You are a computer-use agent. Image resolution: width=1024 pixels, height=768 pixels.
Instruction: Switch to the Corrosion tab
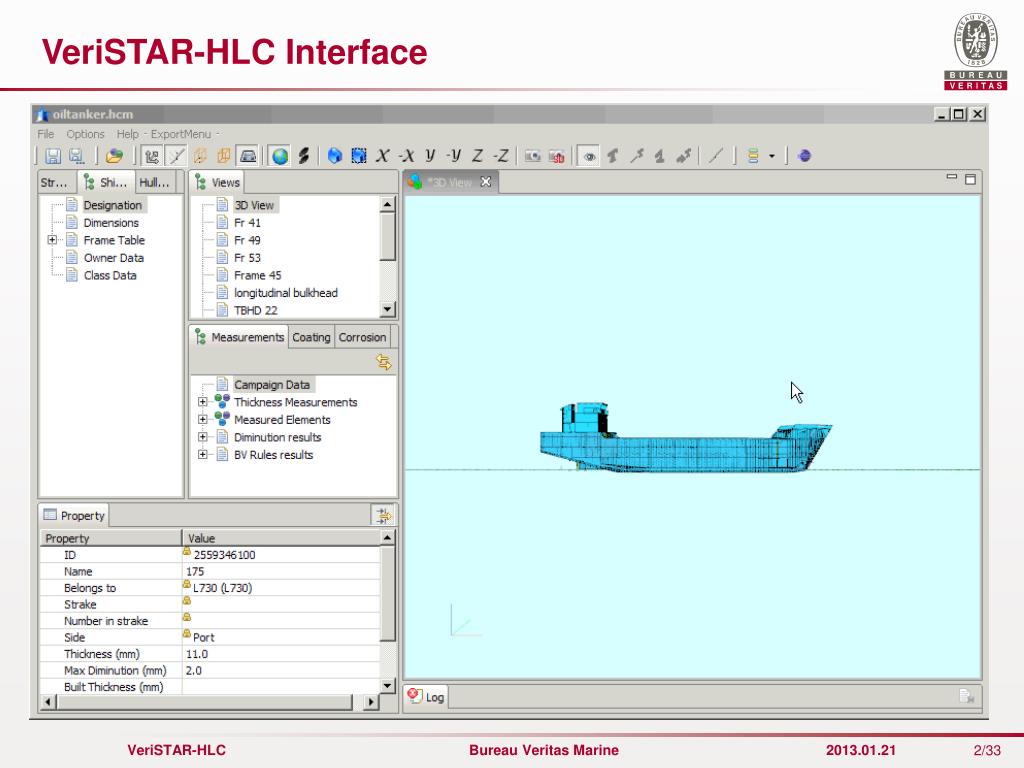coord(362,338)
